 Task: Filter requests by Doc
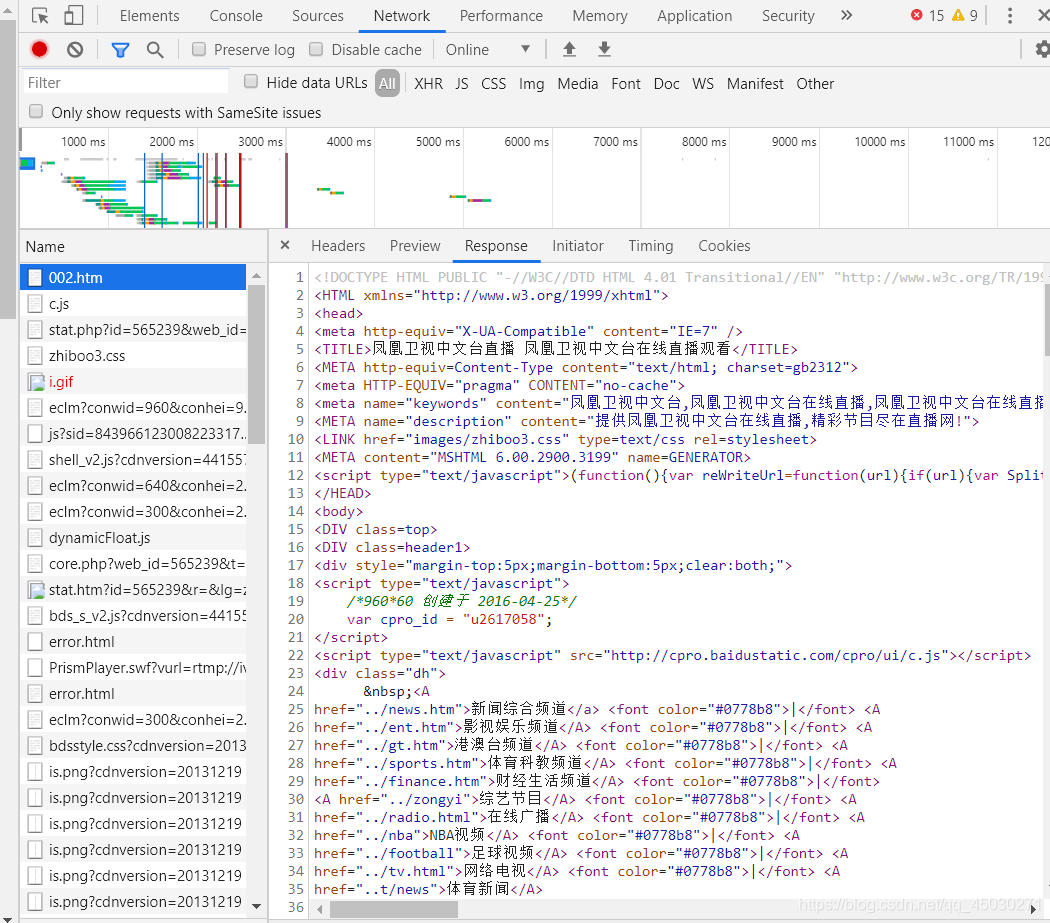click(666, 84)
